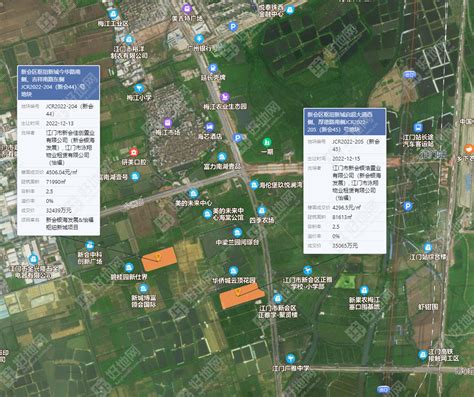Click the red 研美口腔 clinic marker
Screen dimensions: 474x397
point(134,152)
